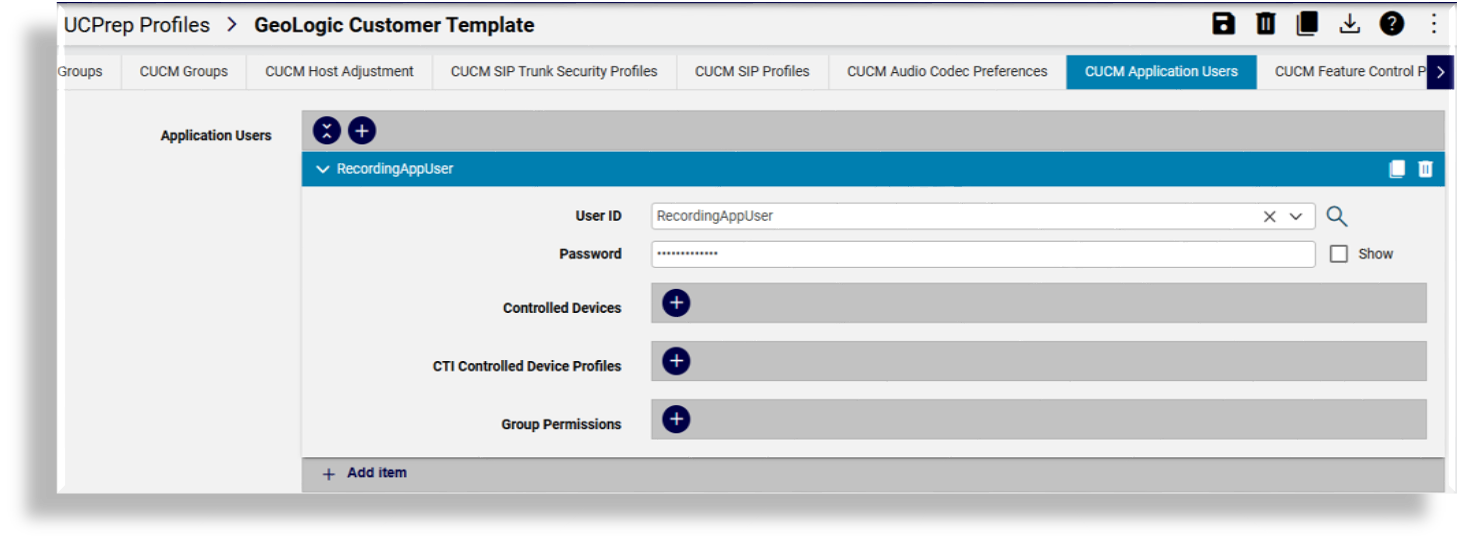Image resolution: width=1459 pixels, height=544 pixels.
Task: Click the trash icon in top toolbar
Action: point(1265,24)
